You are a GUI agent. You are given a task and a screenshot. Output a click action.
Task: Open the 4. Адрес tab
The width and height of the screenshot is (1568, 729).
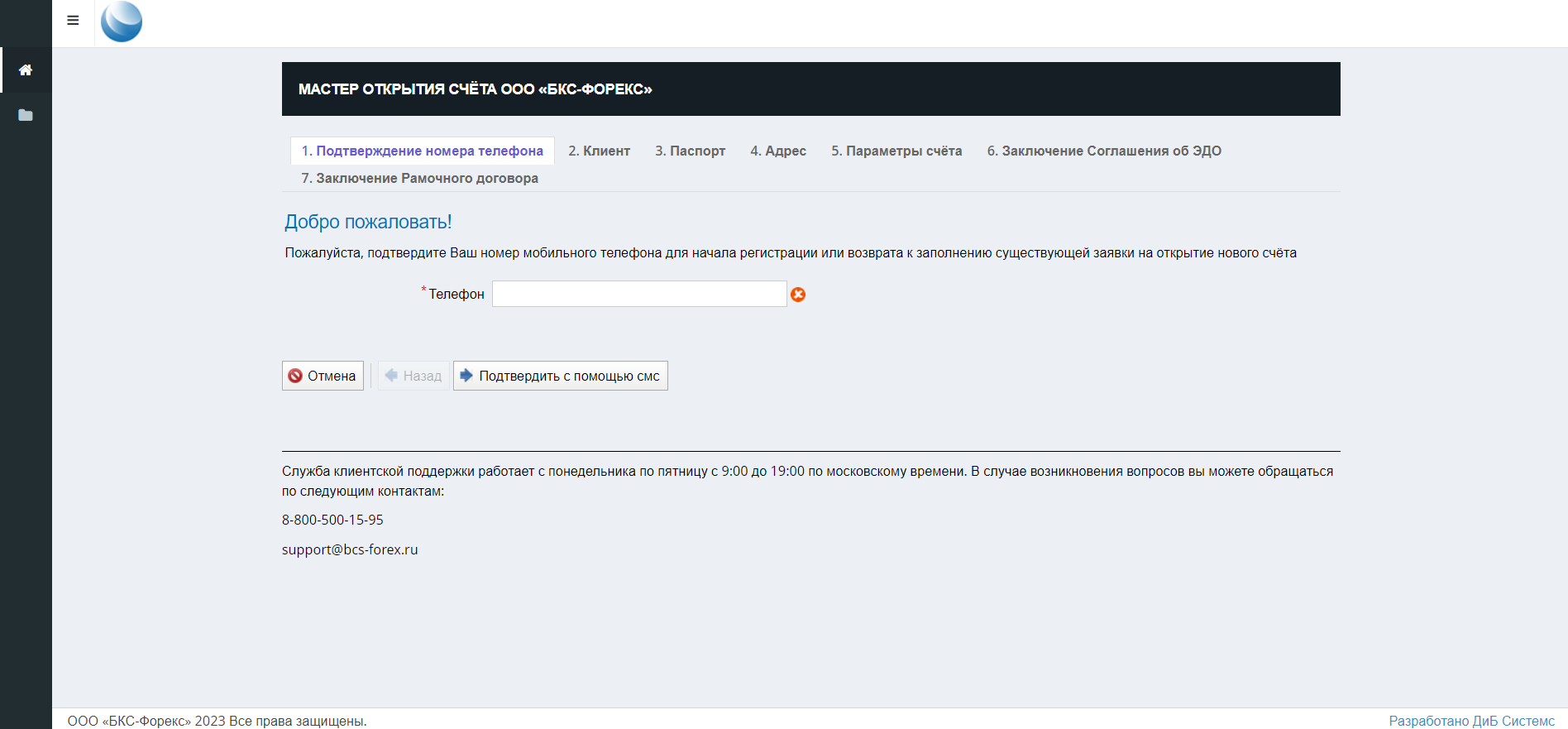[x=778, y=151]
